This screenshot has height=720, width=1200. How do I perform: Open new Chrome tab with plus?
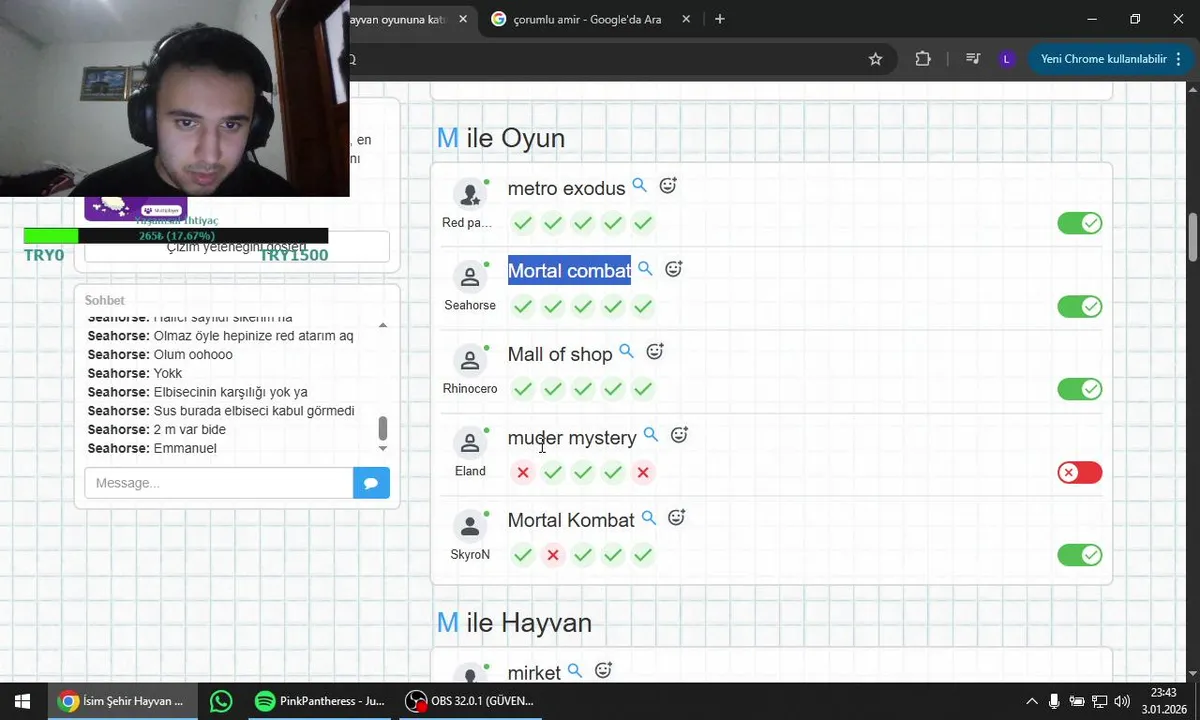[x=720, y=19]
